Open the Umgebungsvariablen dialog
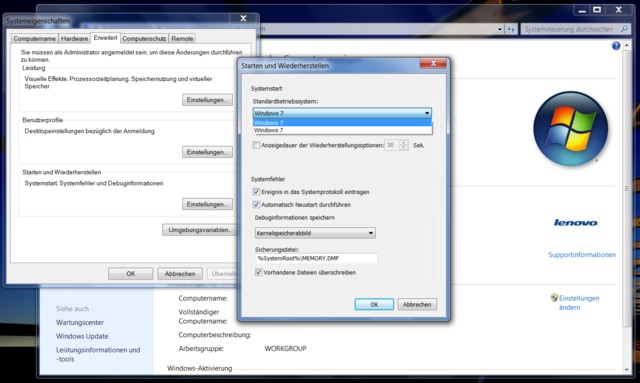The width and height of the screenshot is (640, 383). [x=200, y=230]
